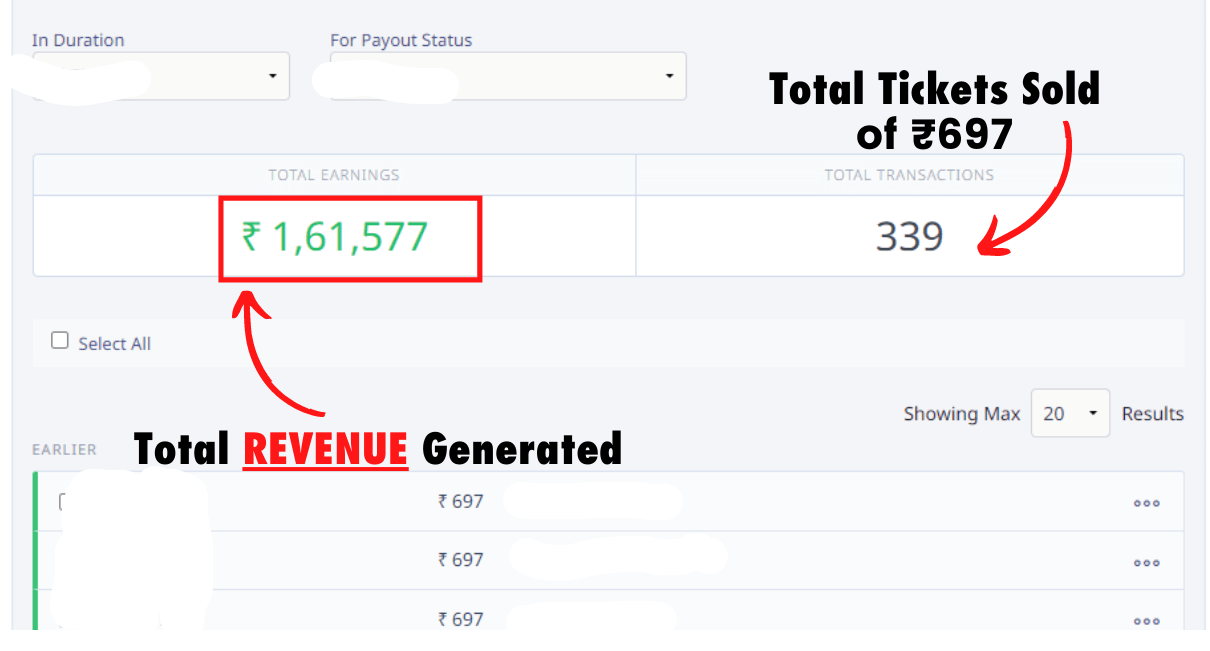The height and width of the screenshot is (651, 1210).
Task: Open three-dot menu on second ₹697 row
Action: [x=1146, y=562]
